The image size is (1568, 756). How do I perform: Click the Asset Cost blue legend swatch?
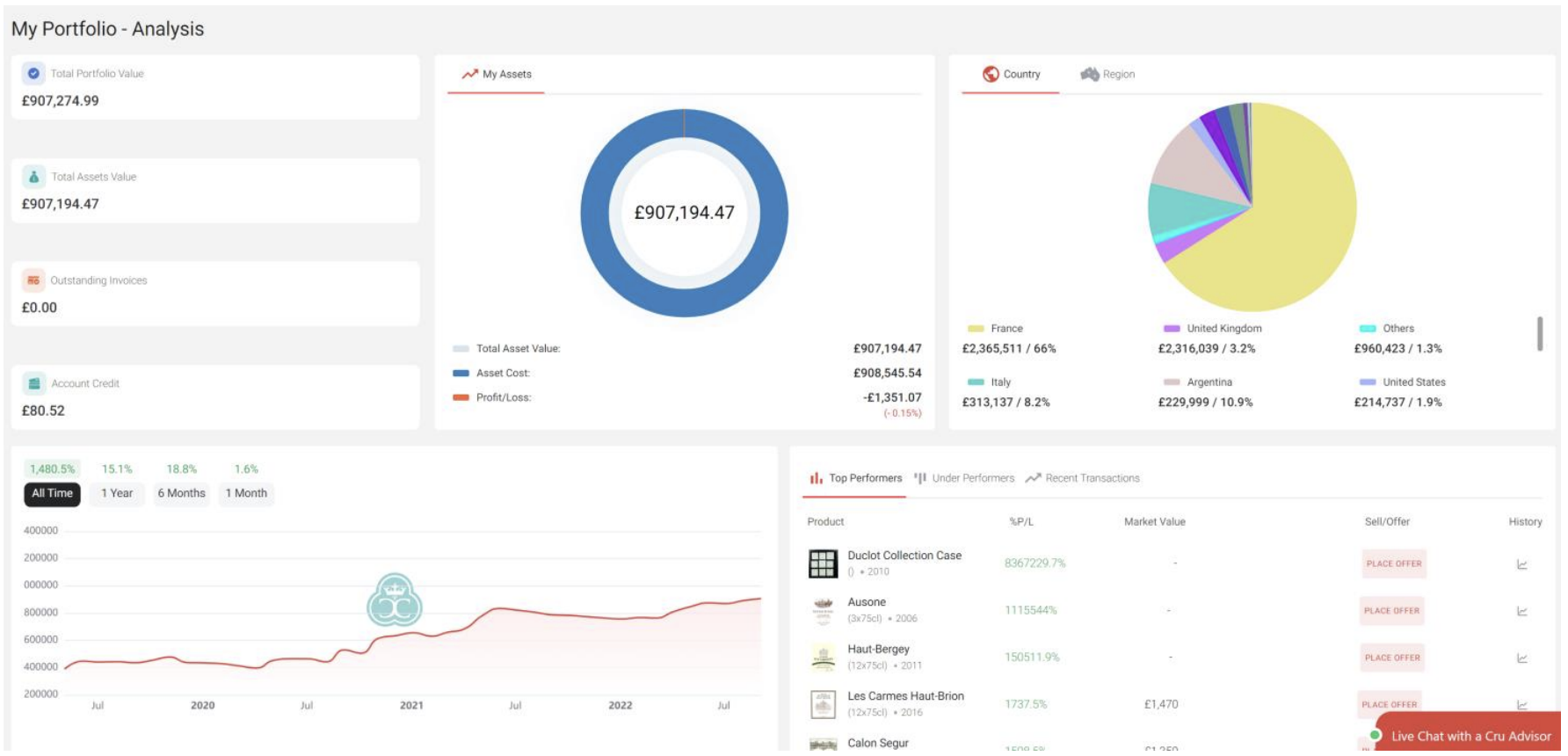point(461,374)
